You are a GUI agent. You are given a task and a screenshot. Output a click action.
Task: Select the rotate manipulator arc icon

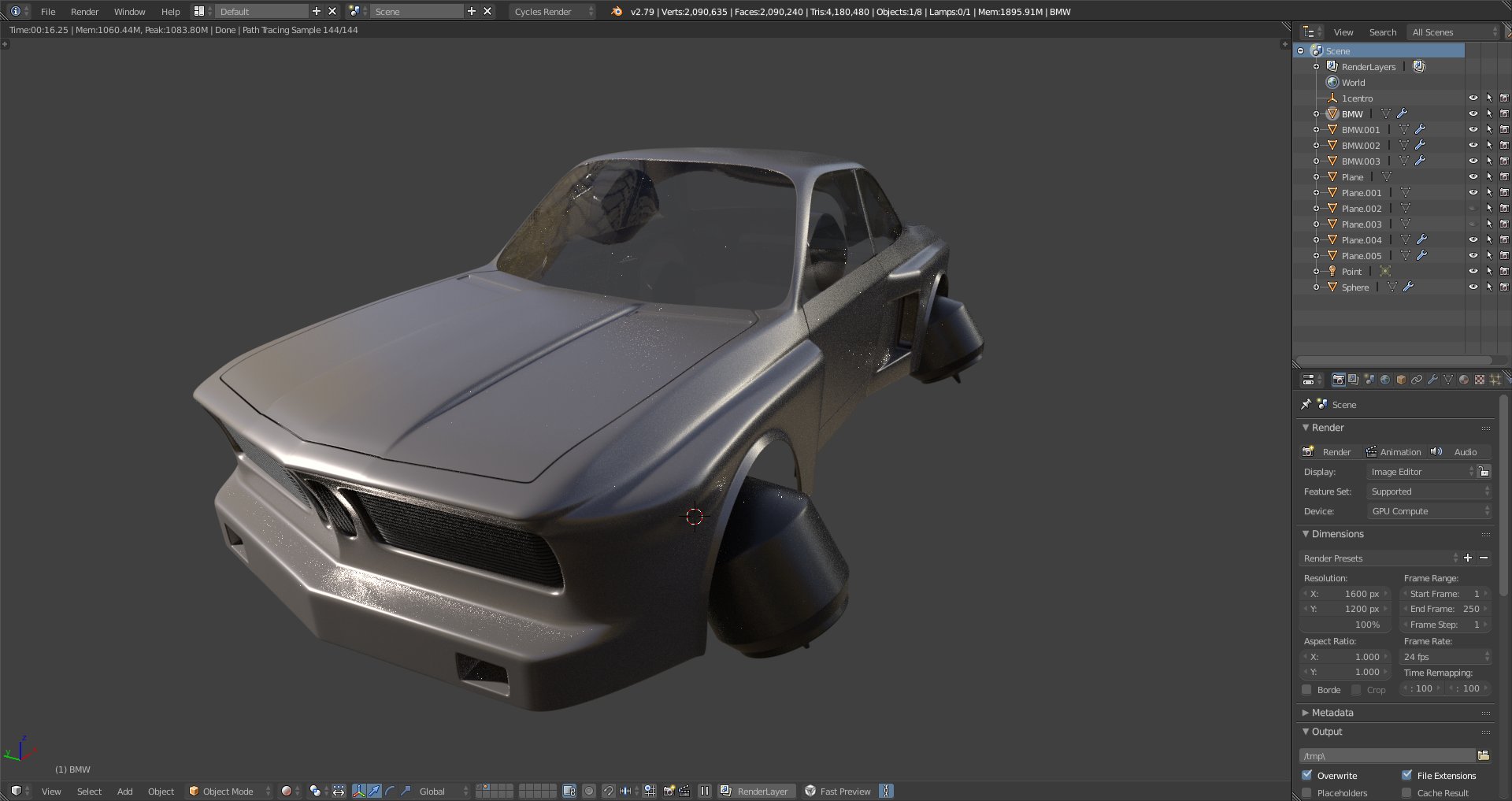390,791
